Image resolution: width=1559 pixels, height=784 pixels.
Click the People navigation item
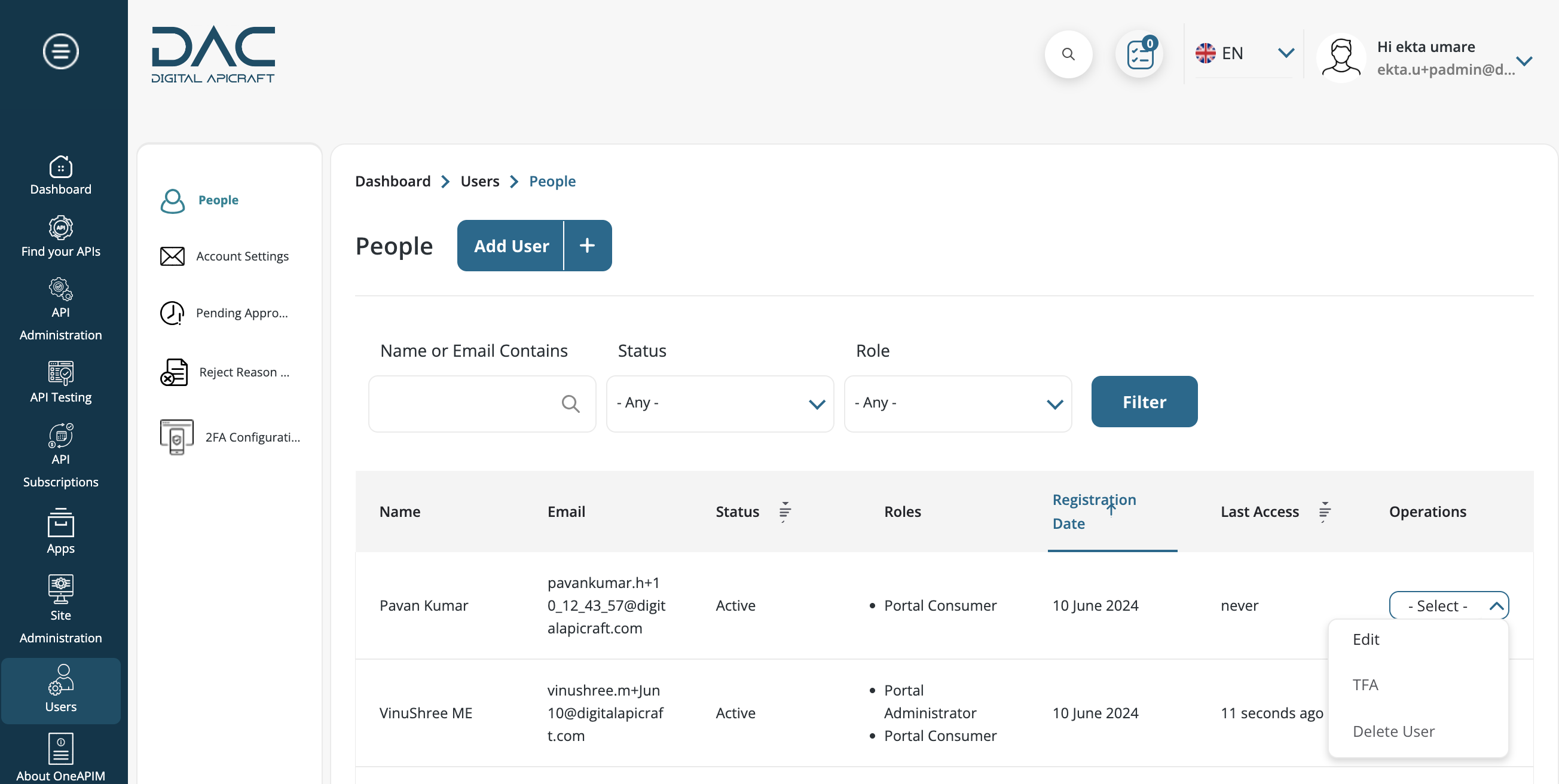[218, 199]
